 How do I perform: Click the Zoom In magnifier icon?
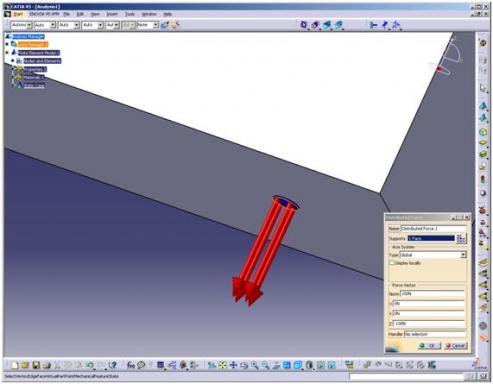(x=255, y=365)
